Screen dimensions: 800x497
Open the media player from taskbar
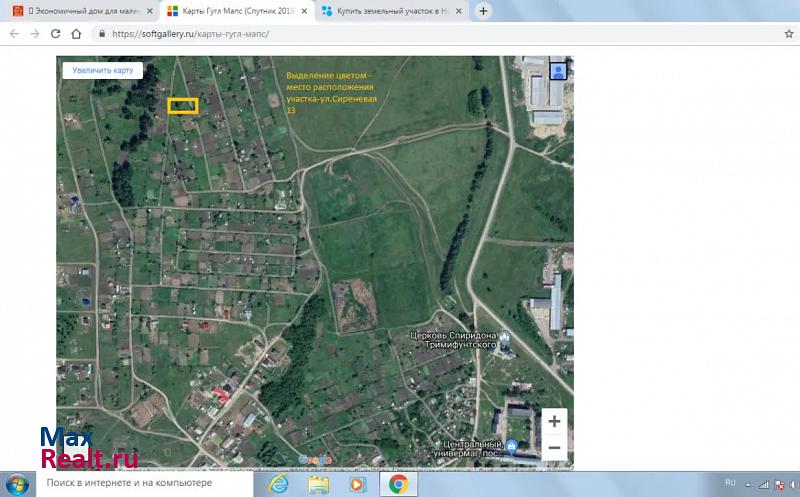tap(357, 484)
